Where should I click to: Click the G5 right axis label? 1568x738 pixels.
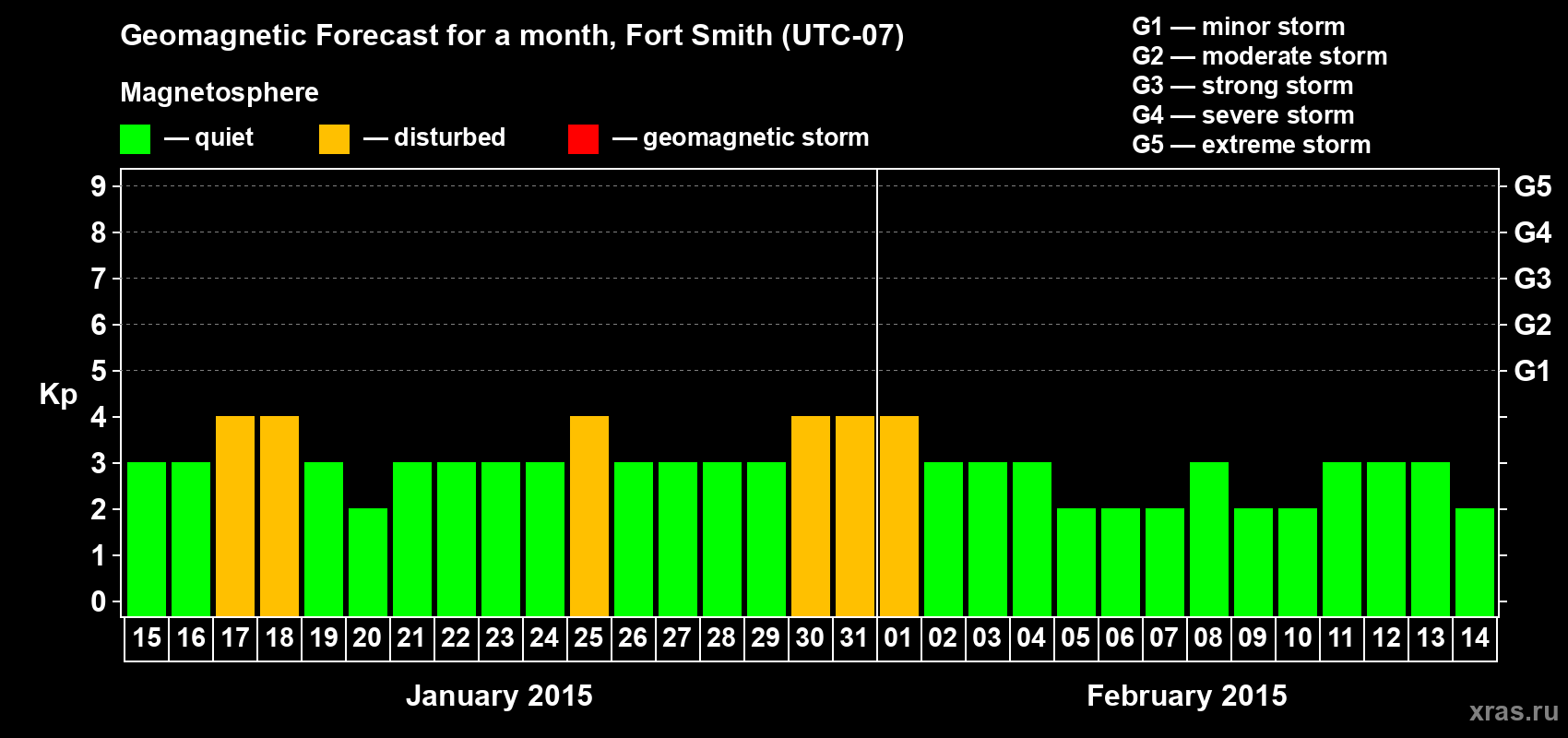[1533, 186]
